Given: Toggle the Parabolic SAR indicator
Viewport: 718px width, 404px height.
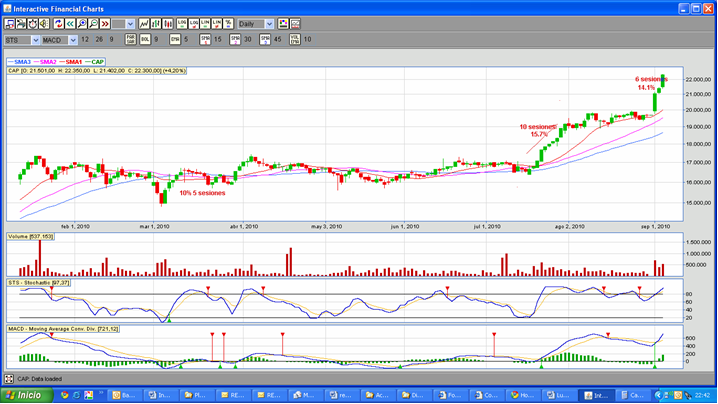Looking at the screenshot, I should pyautogui.click(x=130, y=39).
